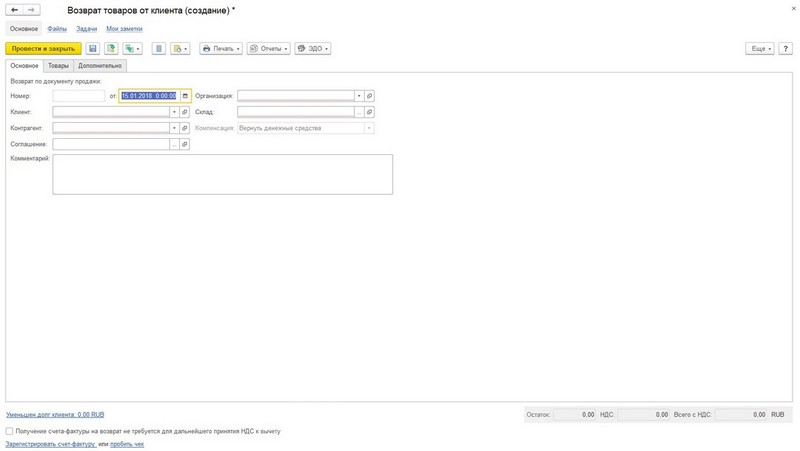Click the Провести и закрыть button
The image size is (800, 451).
[x=43, y=48]
